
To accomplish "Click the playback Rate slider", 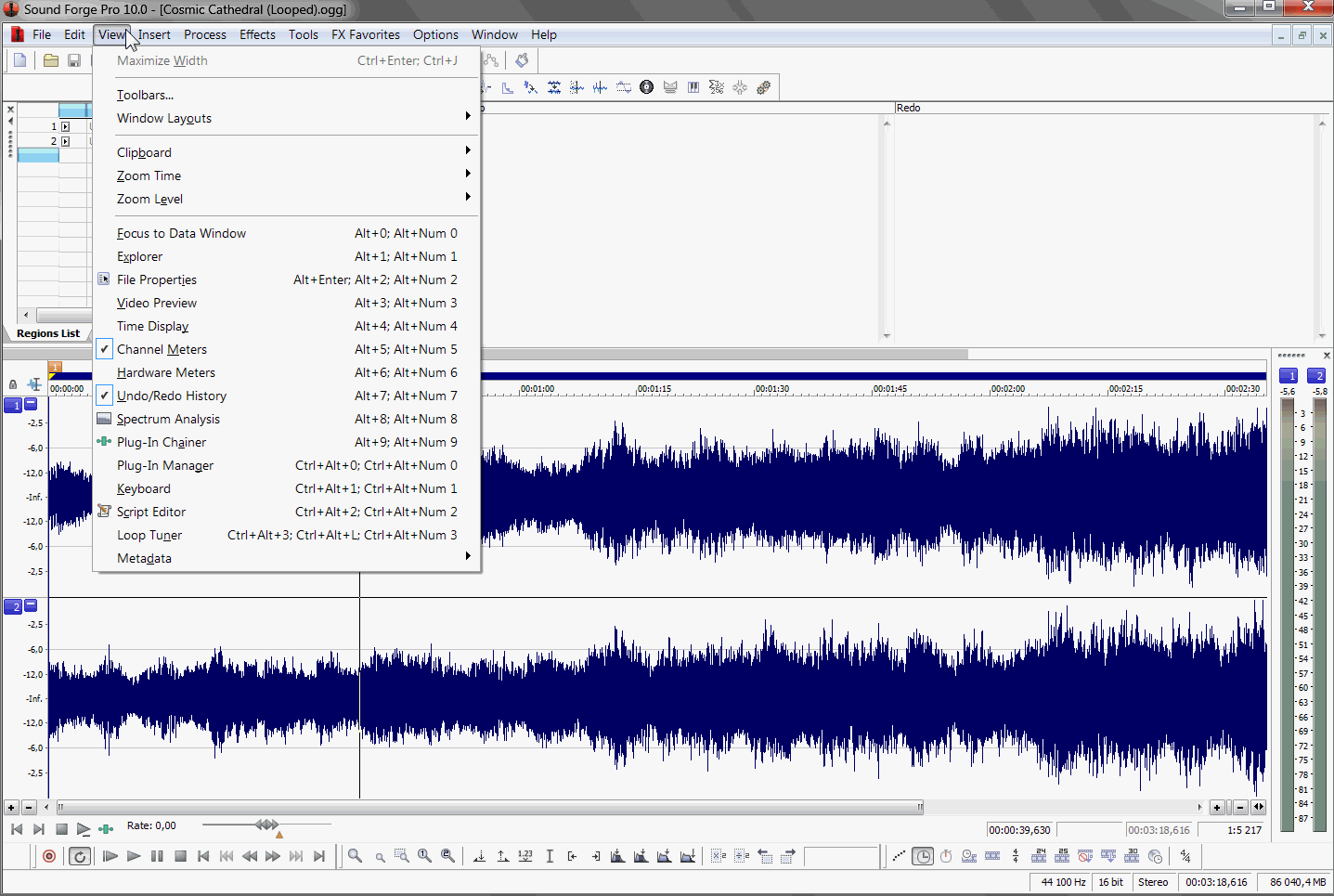I will coord(266,825).
